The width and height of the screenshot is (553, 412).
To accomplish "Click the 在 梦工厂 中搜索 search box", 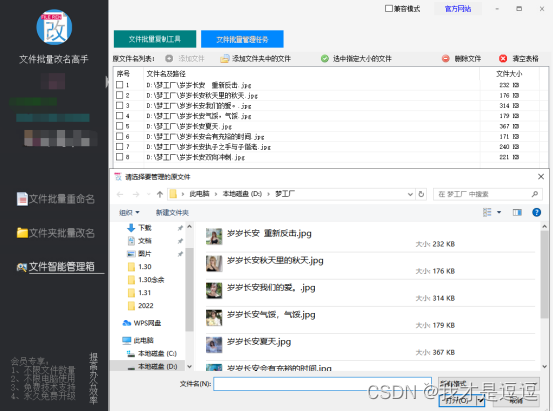I will [487, 194].
